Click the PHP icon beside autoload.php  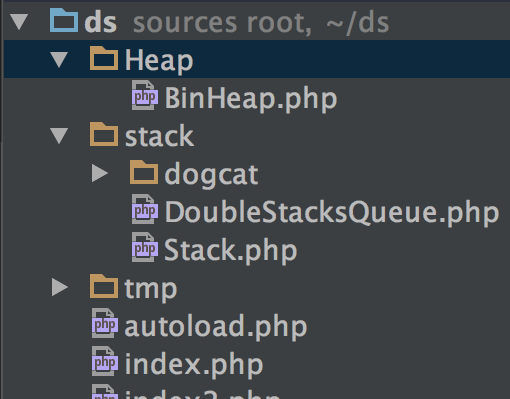click(105, 323)
